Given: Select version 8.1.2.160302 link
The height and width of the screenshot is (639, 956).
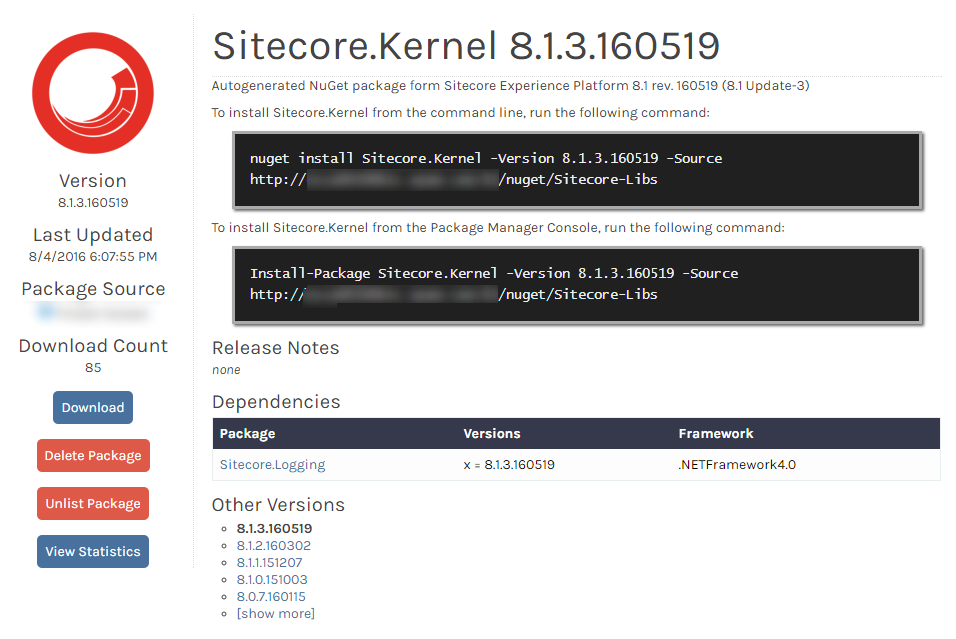Looking at the screenshot, I should point(272,545).
